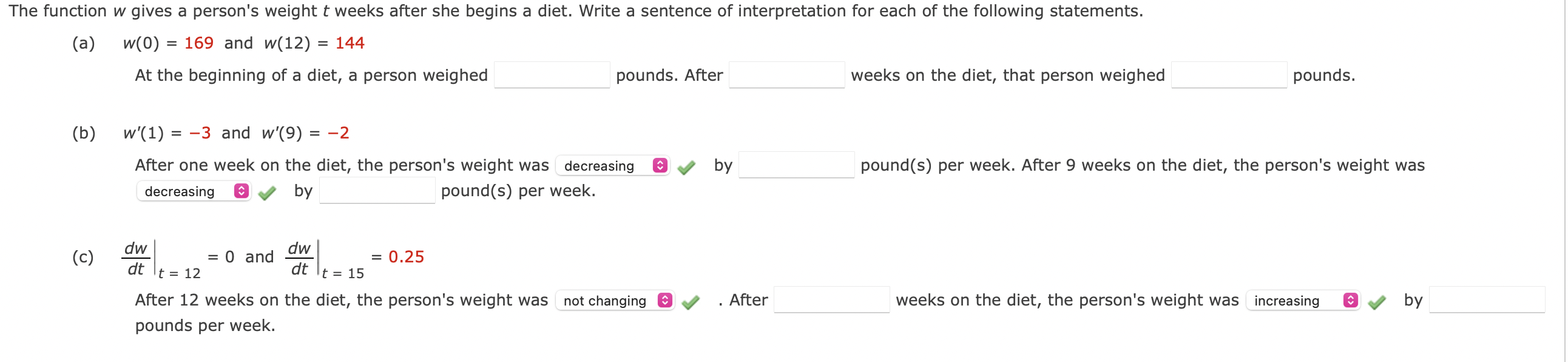Click the final weight field before 'pounds.' in (a)
This screenshot has height=362, width=1568.
[x=1228, y=75]
